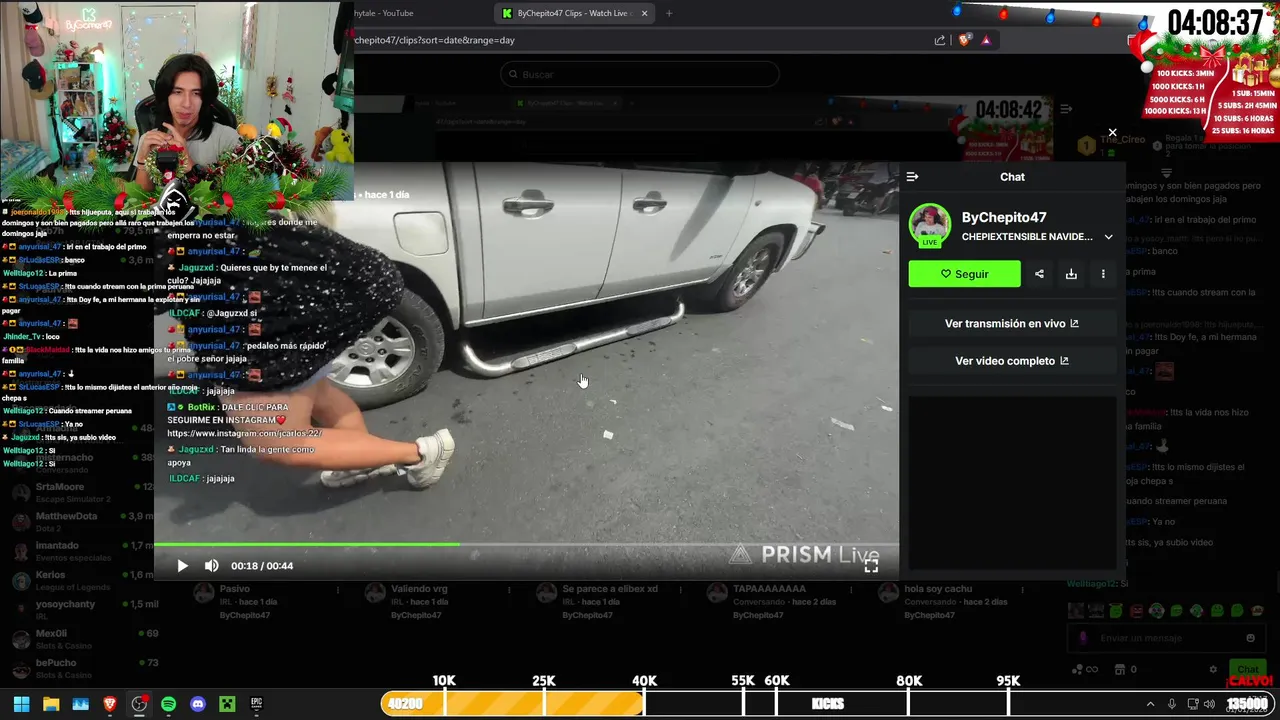Open File Explorer from taskbar
This screenshot has height=720, width=1280.
click(x=51, y=704)
